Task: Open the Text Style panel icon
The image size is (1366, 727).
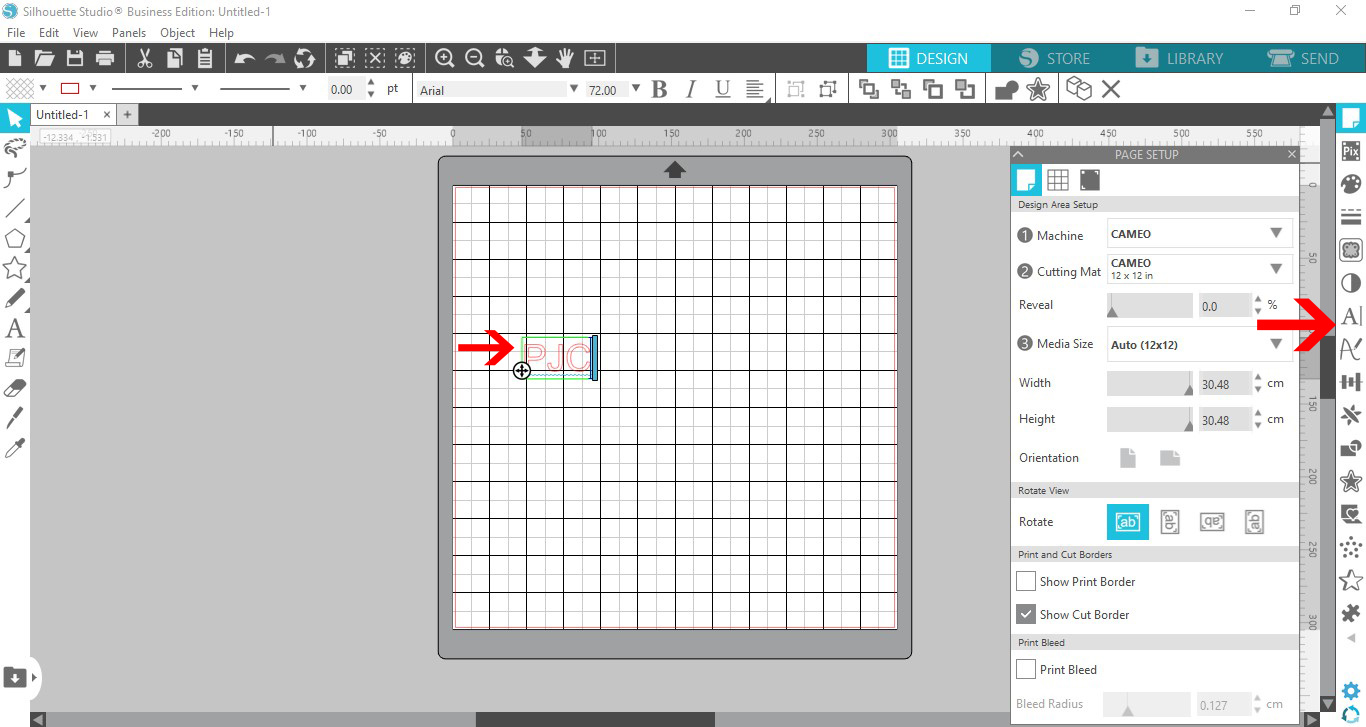Action: [x=1351, y=316]
